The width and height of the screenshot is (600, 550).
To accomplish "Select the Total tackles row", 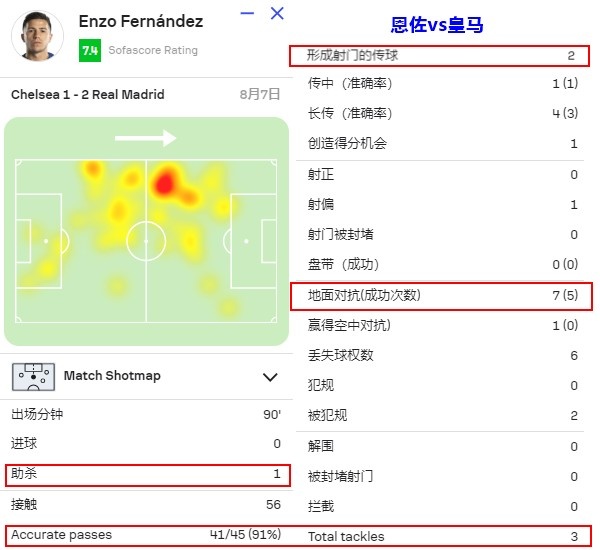I will point(441,536).
